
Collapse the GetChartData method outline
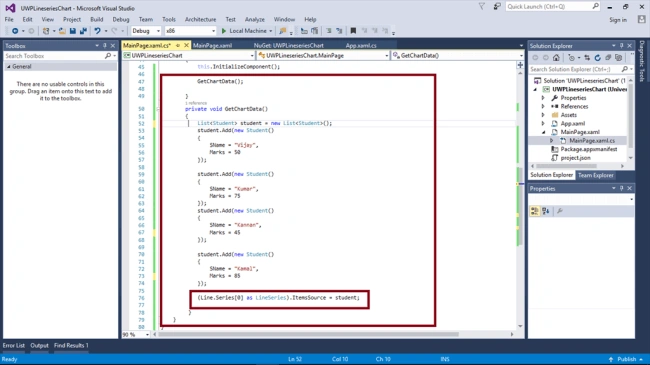158,109
